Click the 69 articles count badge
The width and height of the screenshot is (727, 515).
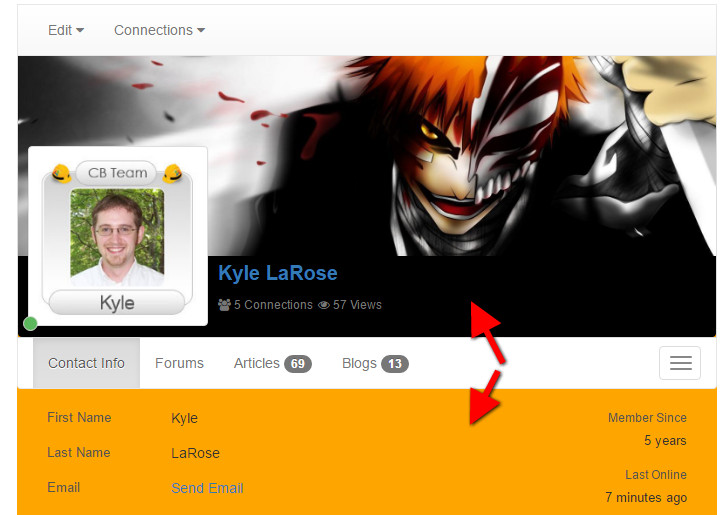[x=298, y=364]
